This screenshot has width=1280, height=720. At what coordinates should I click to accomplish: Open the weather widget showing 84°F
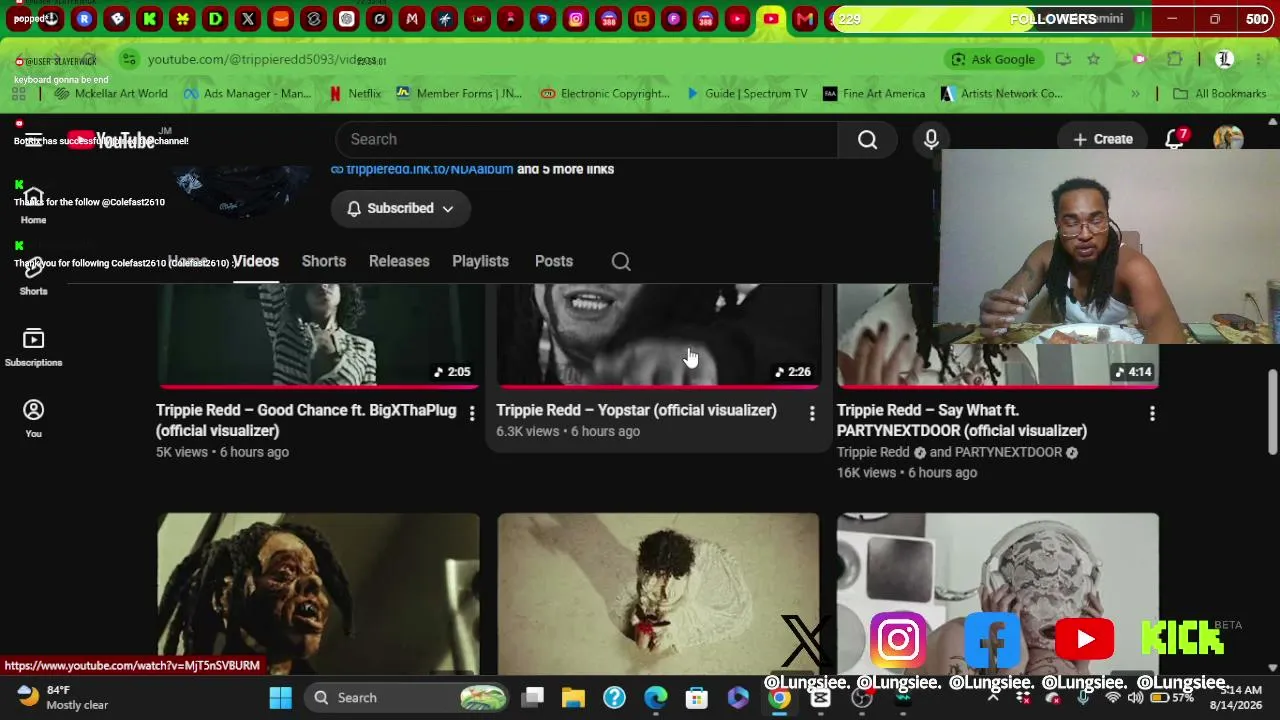point(64,698)
